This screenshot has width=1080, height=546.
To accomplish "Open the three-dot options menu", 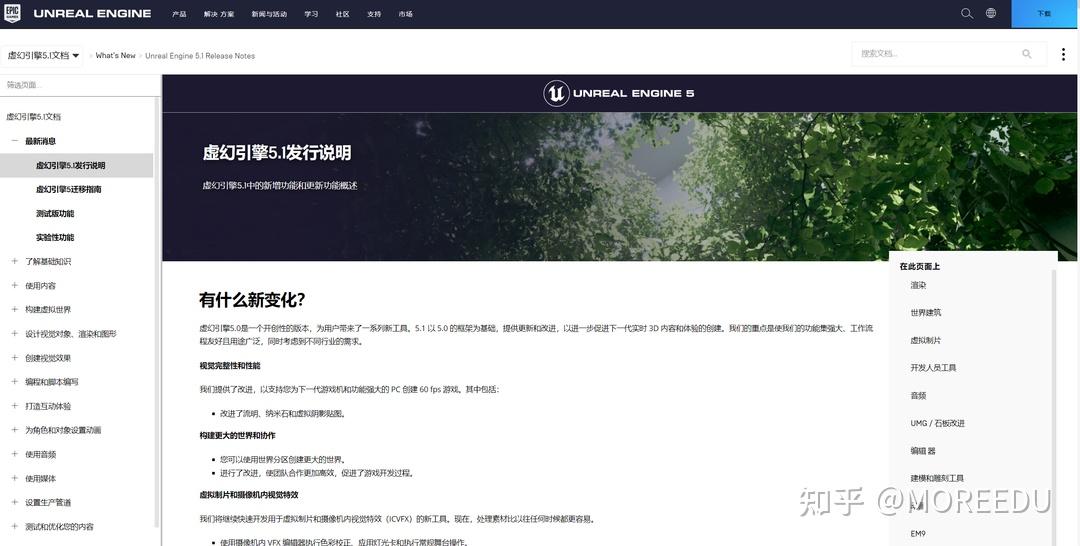I will [x=1063, y=54].
